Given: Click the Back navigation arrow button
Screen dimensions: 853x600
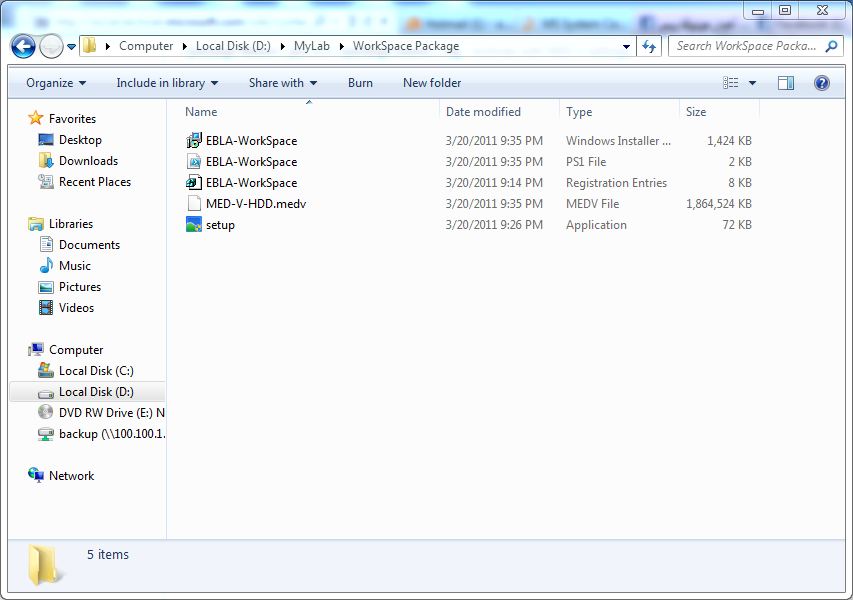Looking at the screenshot, I should [x=23, y=46].
